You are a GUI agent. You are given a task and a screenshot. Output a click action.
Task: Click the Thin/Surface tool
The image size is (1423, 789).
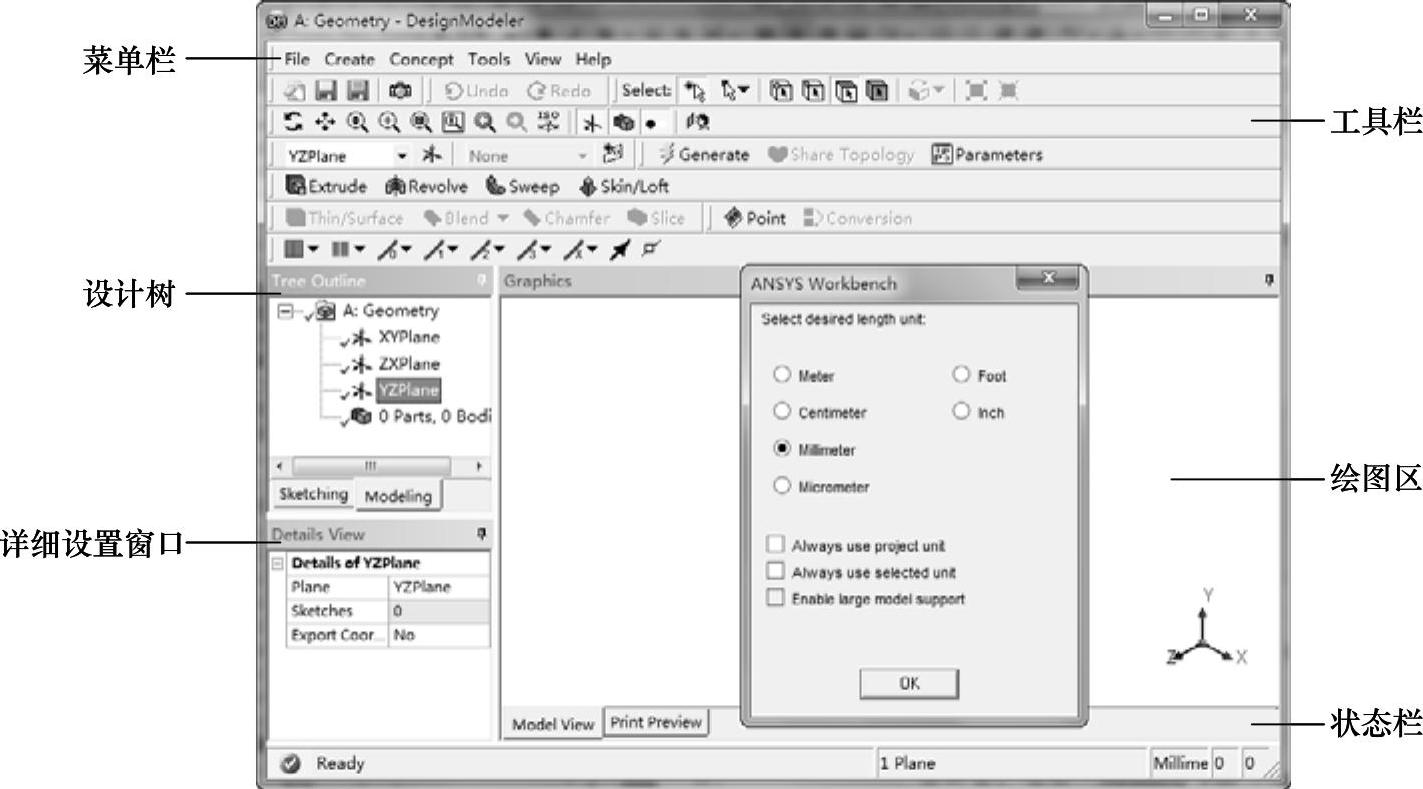[345, 218]
